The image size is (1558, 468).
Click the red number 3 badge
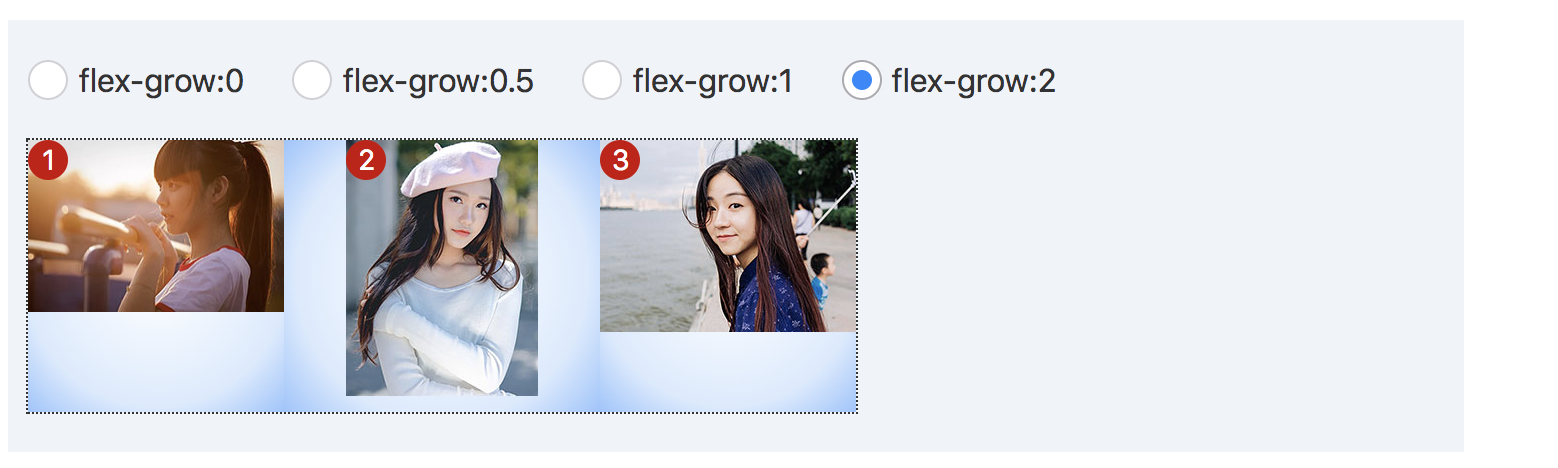[x=620, y=160]
